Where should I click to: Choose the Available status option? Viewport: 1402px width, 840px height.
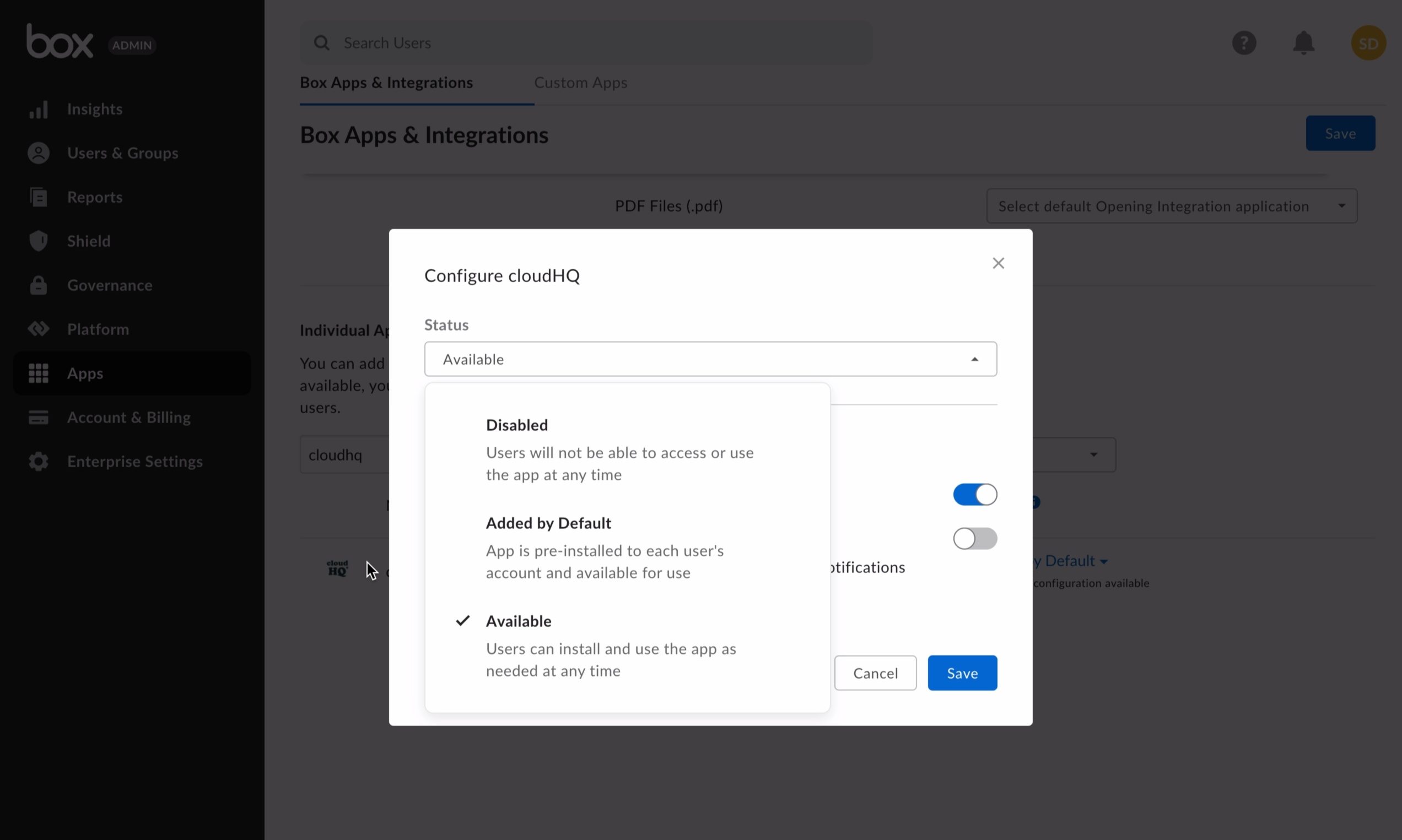tap(627, 645)
